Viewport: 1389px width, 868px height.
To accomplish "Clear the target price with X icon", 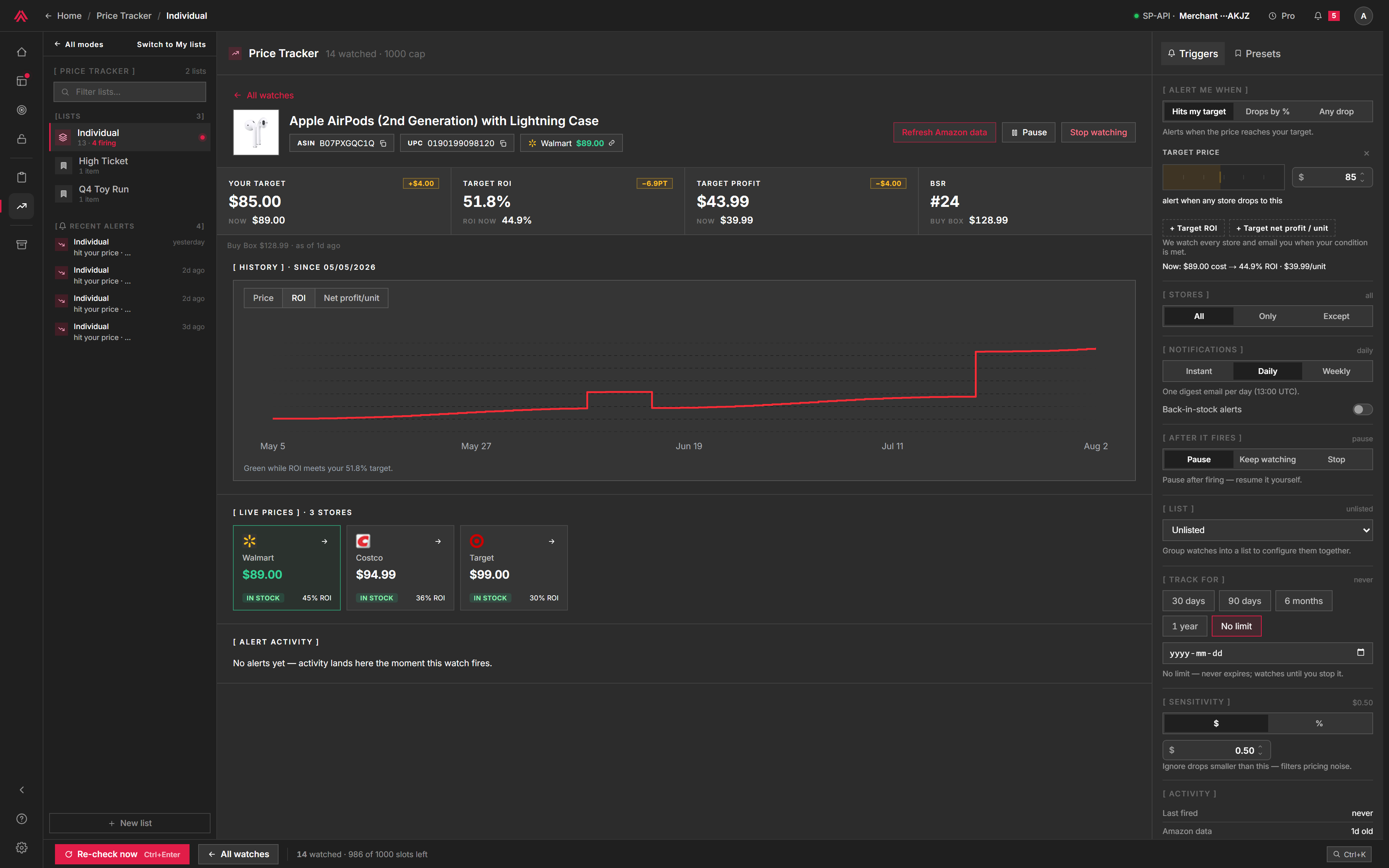I will (x=1367, y=153).
